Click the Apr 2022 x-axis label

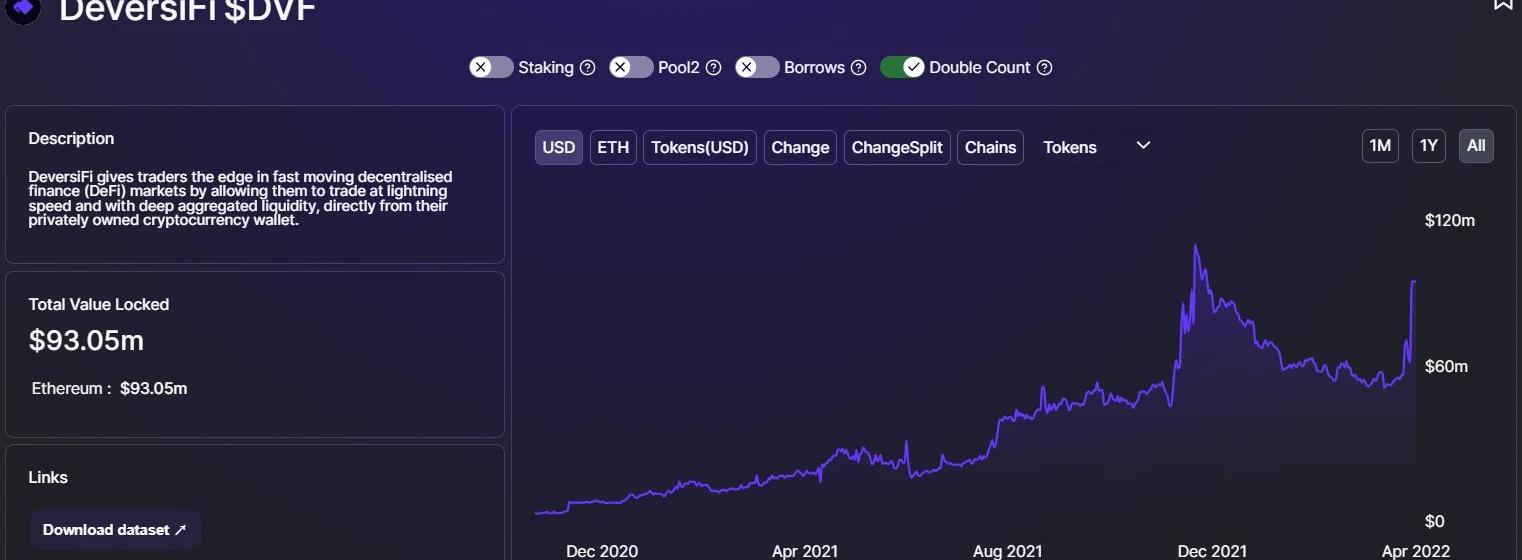point(1415,551)
